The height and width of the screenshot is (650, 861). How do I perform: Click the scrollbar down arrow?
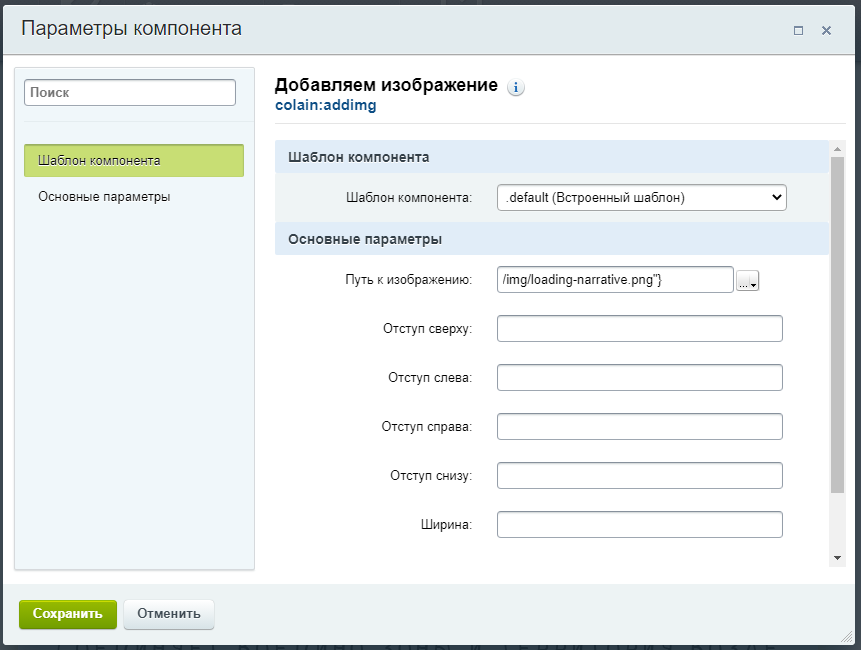tap(837, 557)
